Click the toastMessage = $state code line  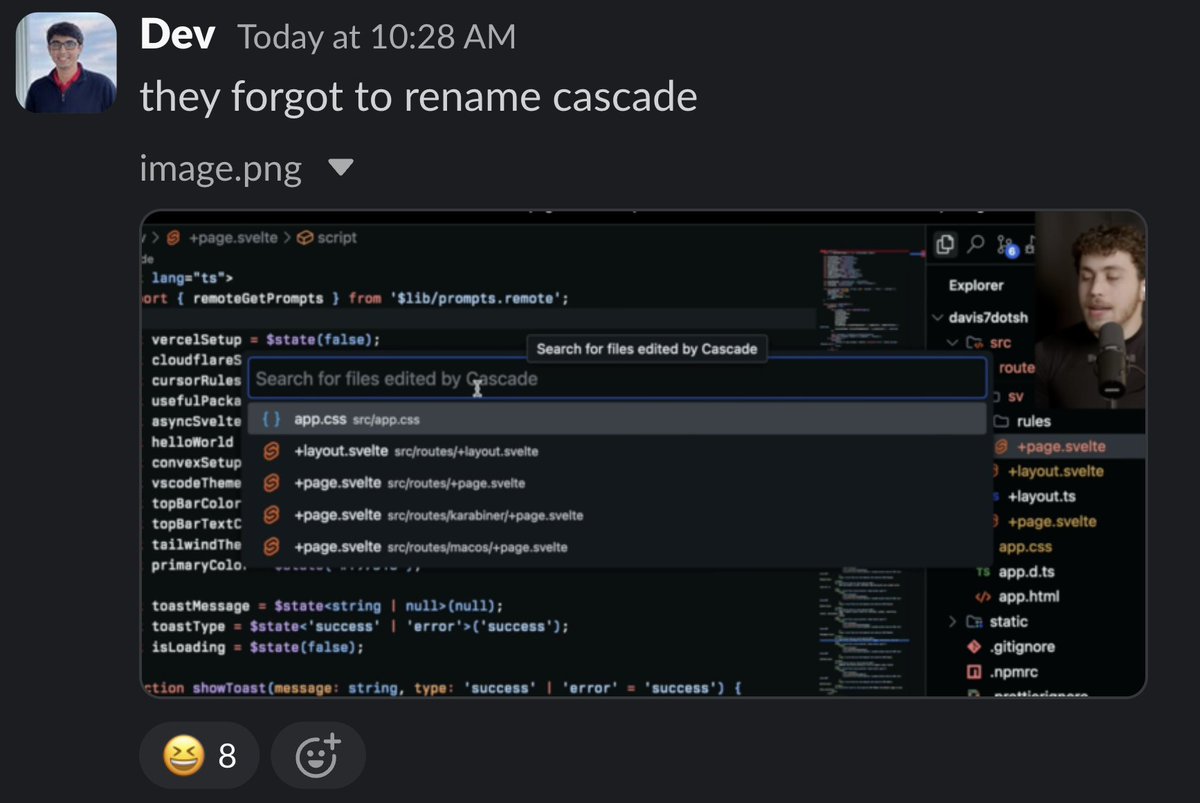point(327,606)
